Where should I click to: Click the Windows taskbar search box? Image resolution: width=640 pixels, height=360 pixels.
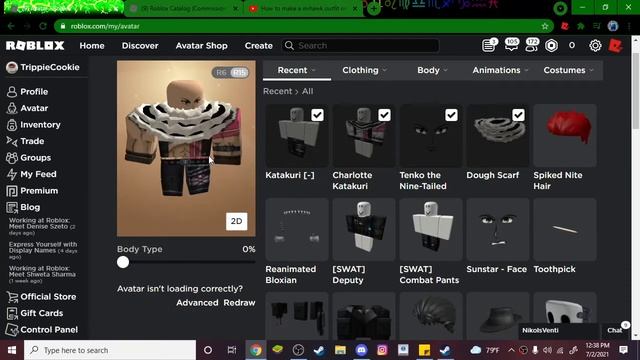point(110,350)
